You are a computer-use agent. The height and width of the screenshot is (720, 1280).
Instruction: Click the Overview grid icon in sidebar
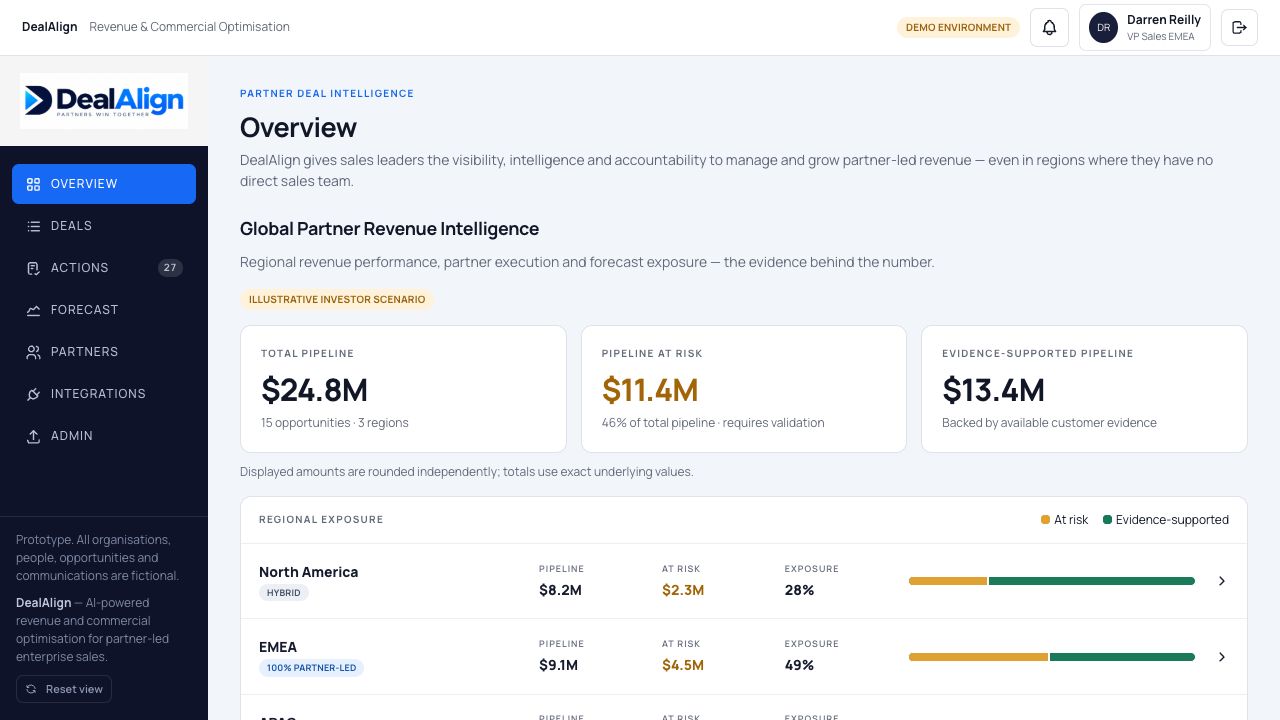point(33,184)
